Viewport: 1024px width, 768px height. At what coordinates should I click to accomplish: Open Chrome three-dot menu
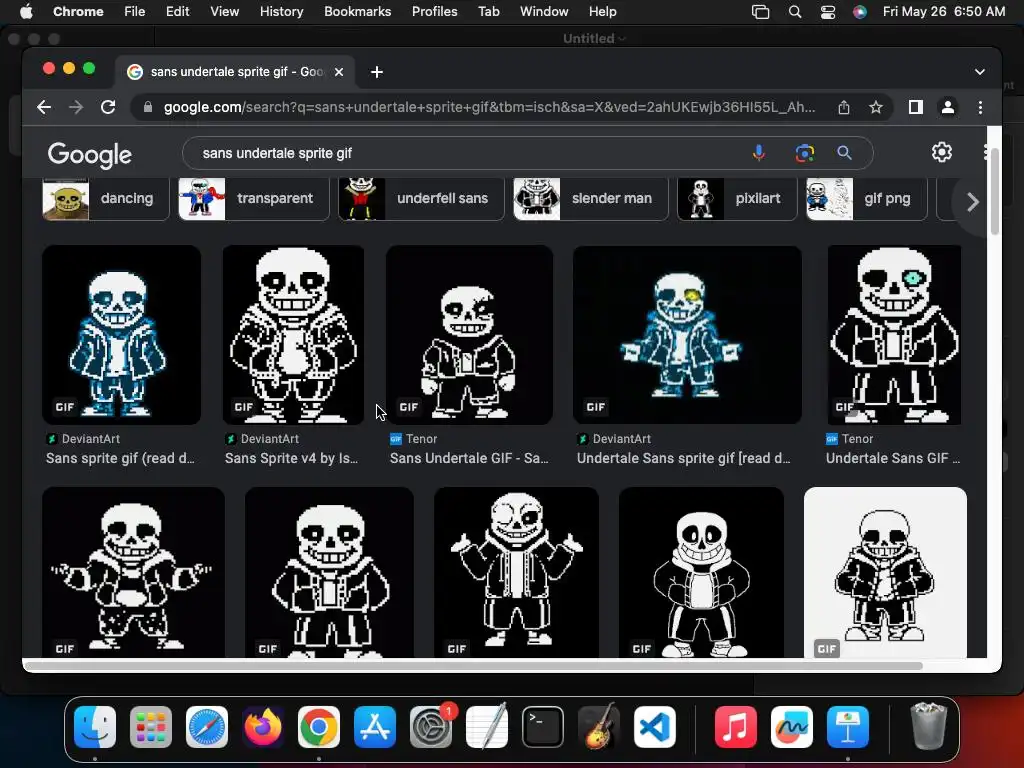(x=980, y=107)
